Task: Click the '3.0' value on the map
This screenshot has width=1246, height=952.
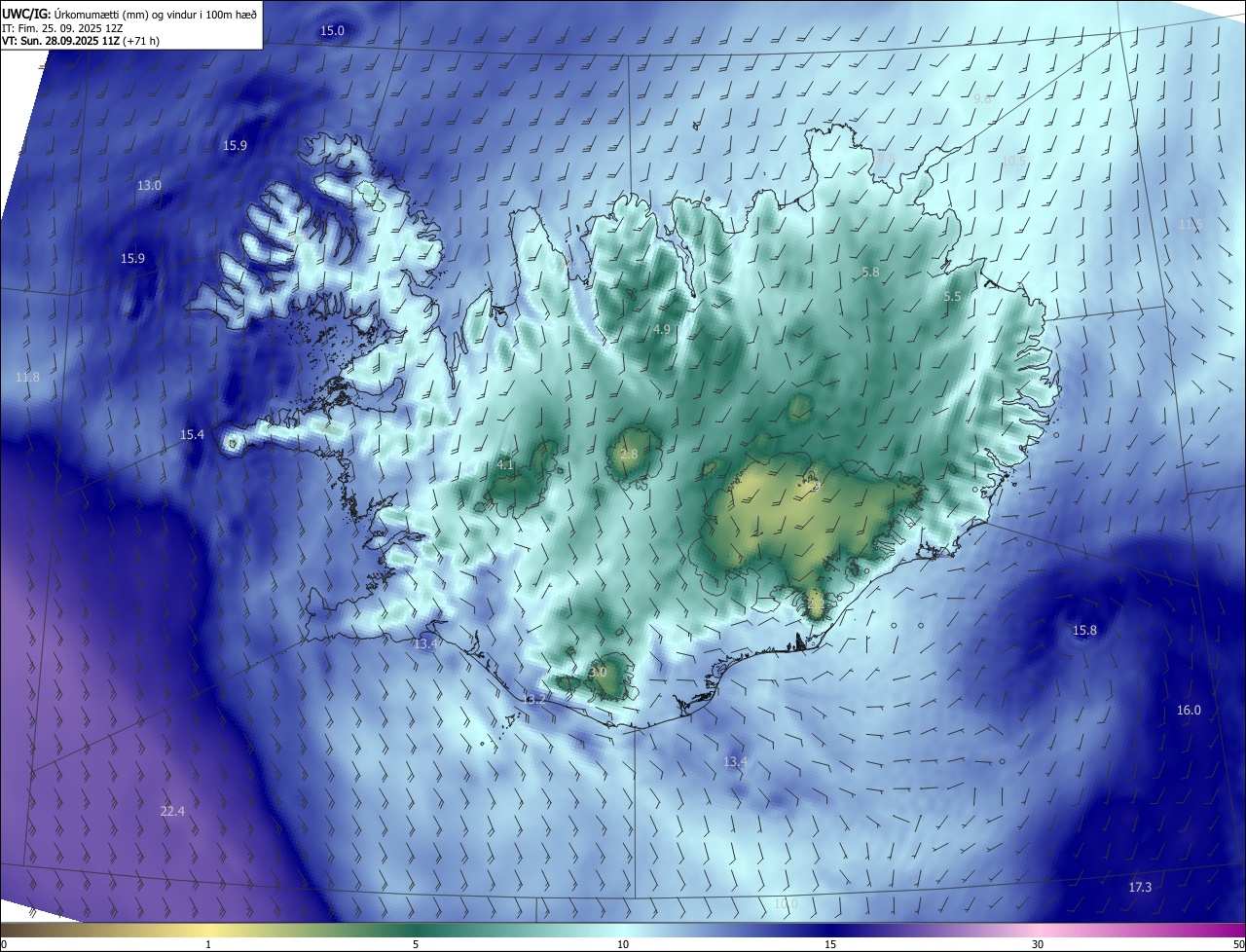Action: pyautogui.click(x=598, y=673)
